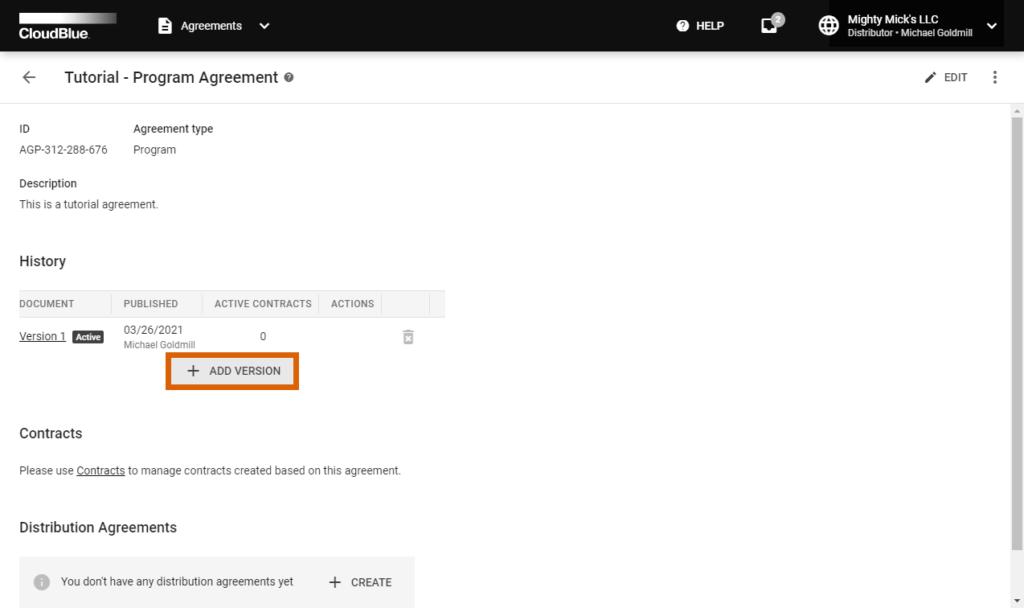Delete Version 1 using the trash icon
This screenshot has height=608, width=1024.
407,337
